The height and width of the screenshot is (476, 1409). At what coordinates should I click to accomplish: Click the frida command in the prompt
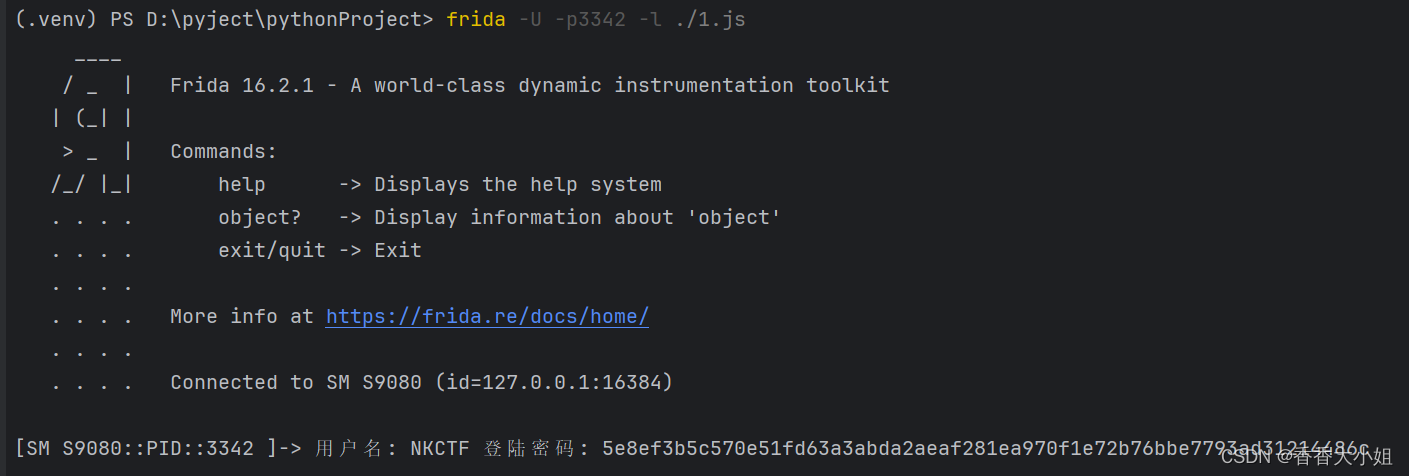(476, 20)
